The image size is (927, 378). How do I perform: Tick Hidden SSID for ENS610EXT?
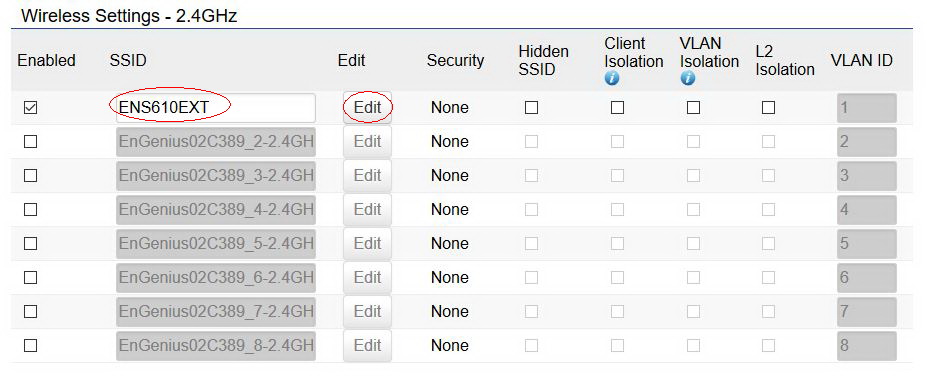(531, 108)
